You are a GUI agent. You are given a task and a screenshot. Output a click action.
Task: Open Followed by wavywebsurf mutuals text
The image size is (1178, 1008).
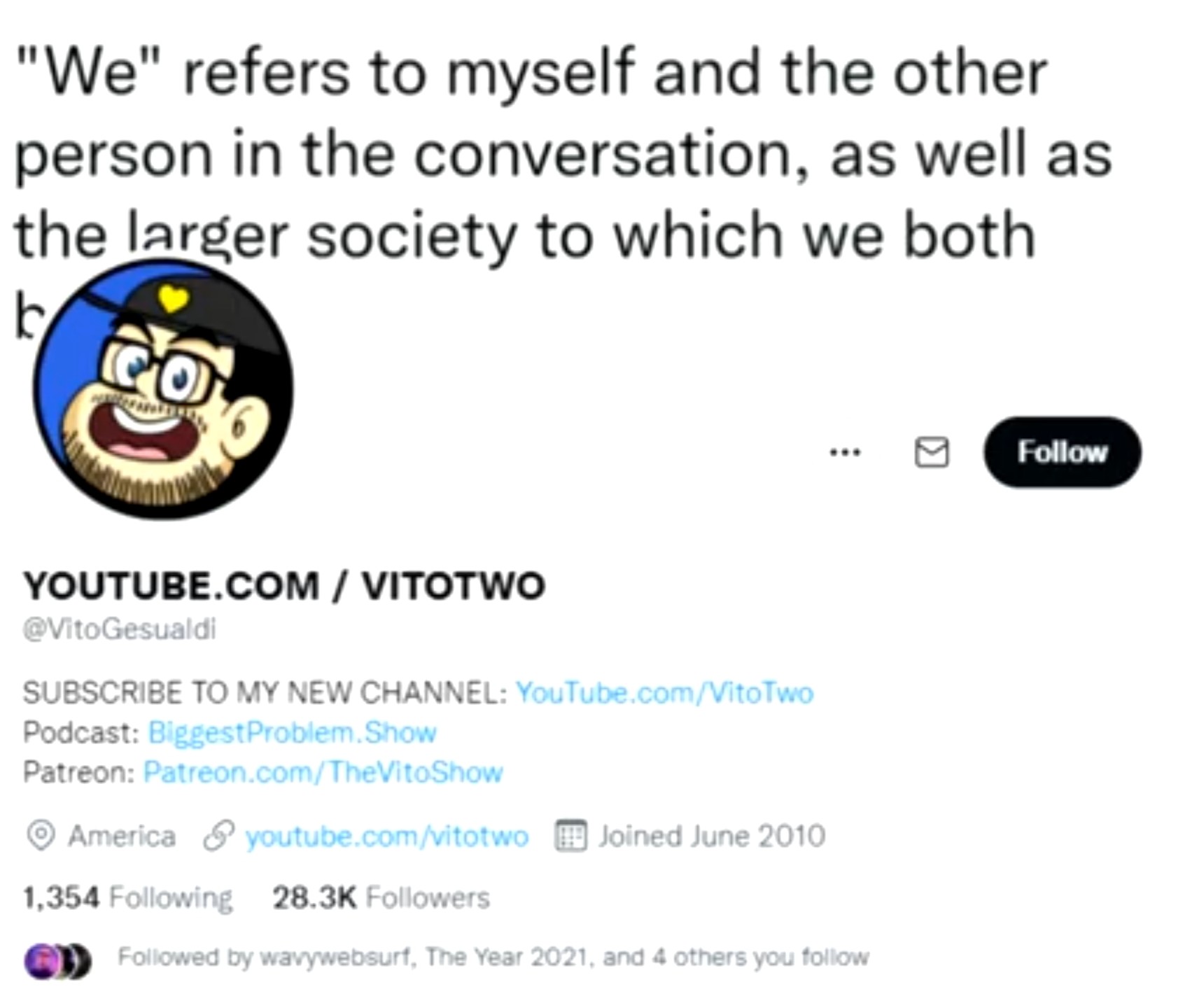[493, 957]
